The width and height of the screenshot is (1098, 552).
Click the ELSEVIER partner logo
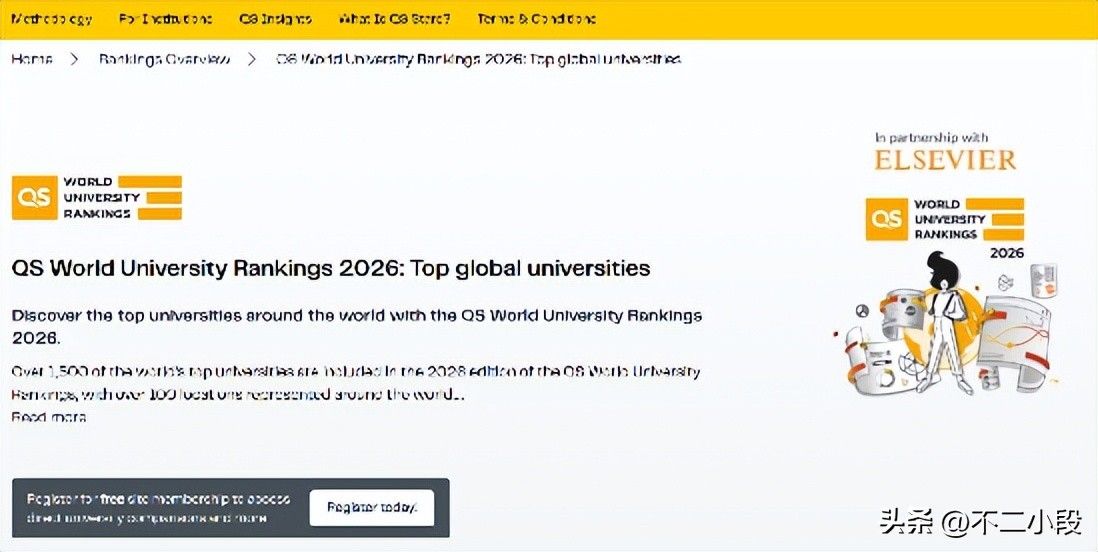point(945,160)
